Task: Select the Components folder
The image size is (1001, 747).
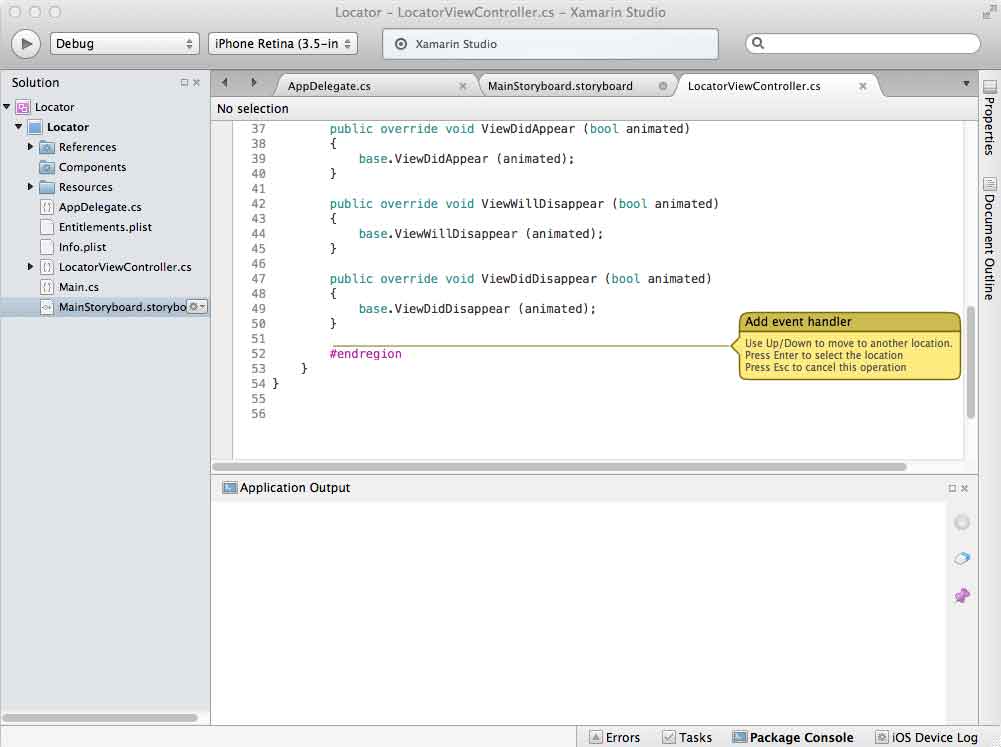Action: click(x=93, y=167)
